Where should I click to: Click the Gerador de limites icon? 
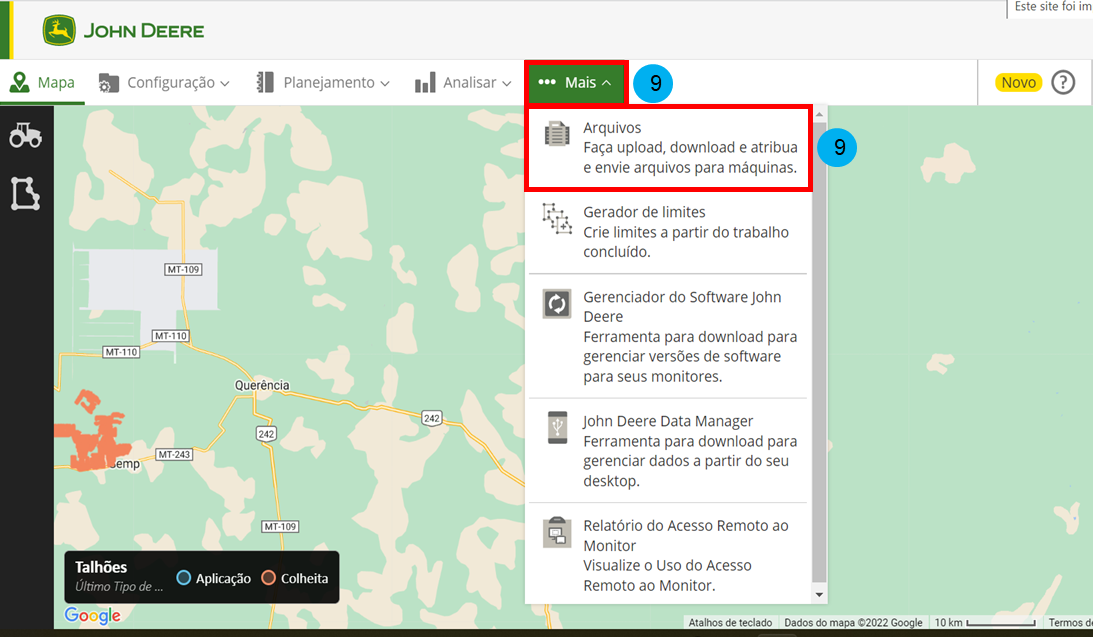[556, 219]
